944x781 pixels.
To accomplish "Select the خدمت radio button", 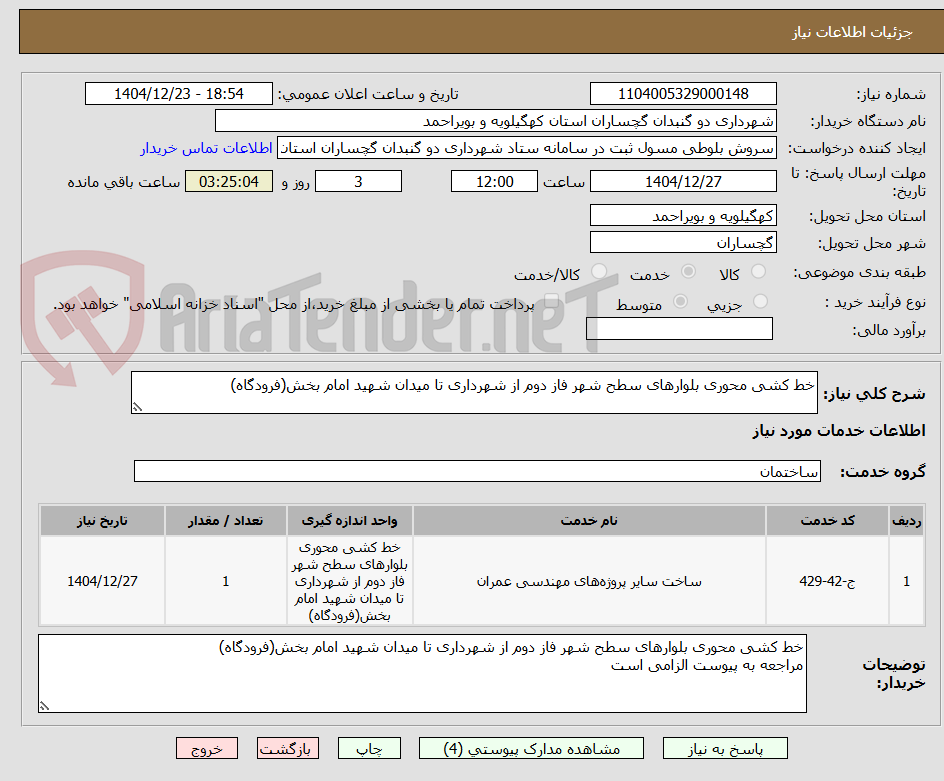I will click(688, 272).
